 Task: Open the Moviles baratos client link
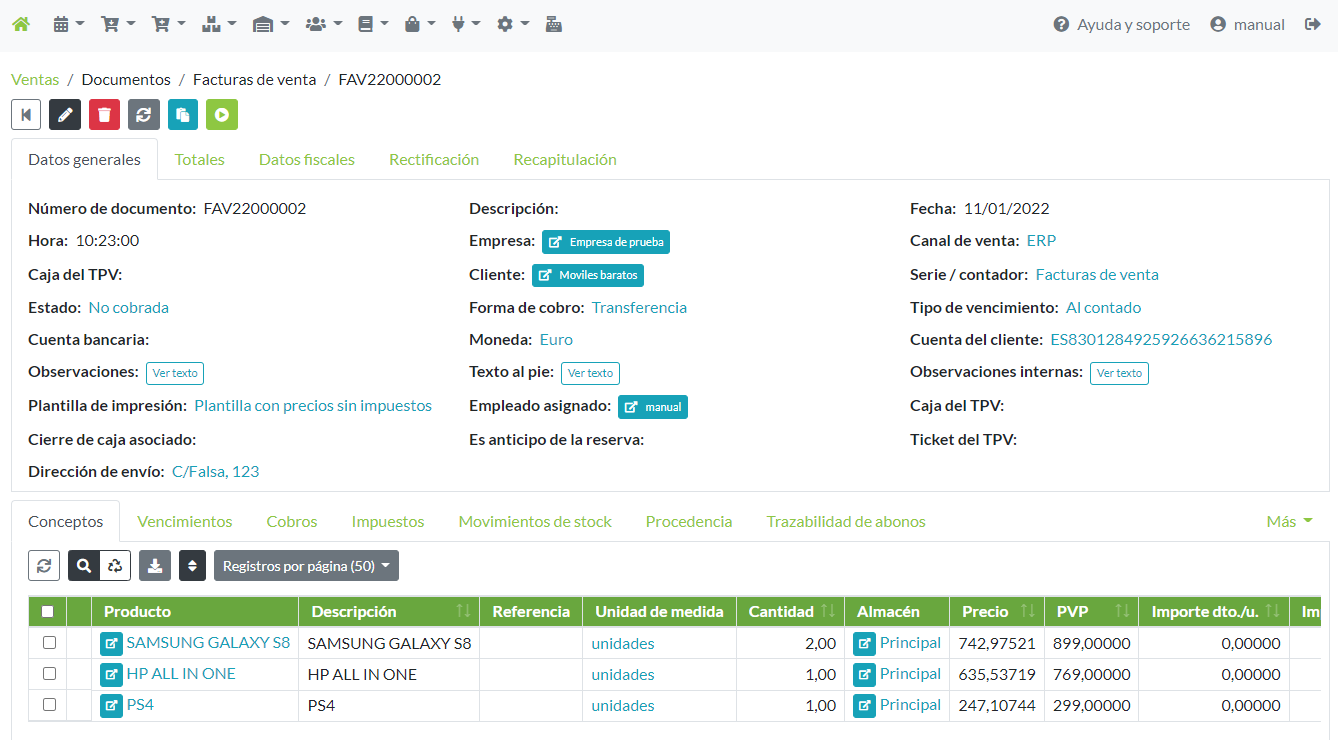click(x=588, y=275)
